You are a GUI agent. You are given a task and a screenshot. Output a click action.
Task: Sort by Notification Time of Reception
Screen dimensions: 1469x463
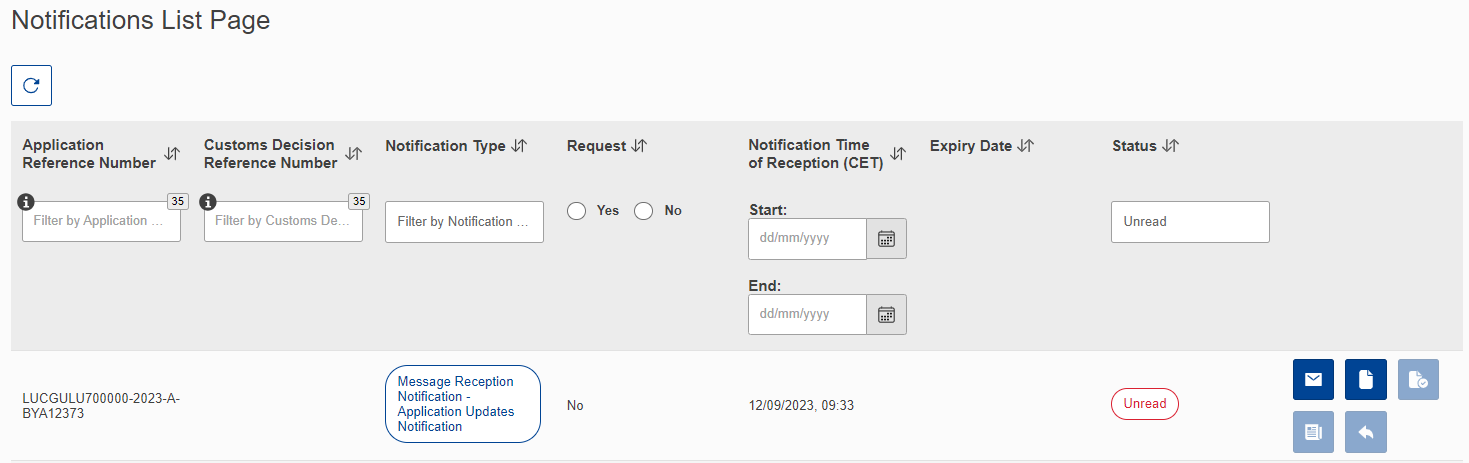(x=898, y=154)
